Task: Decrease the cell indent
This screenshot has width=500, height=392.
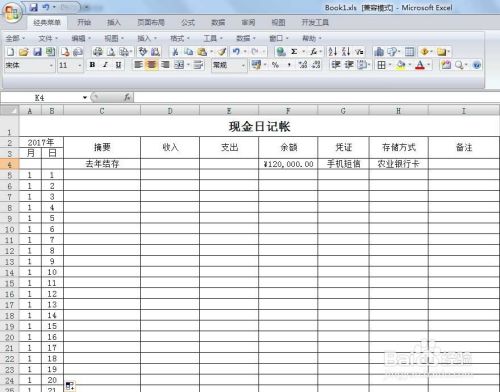Action: (335, 65)
